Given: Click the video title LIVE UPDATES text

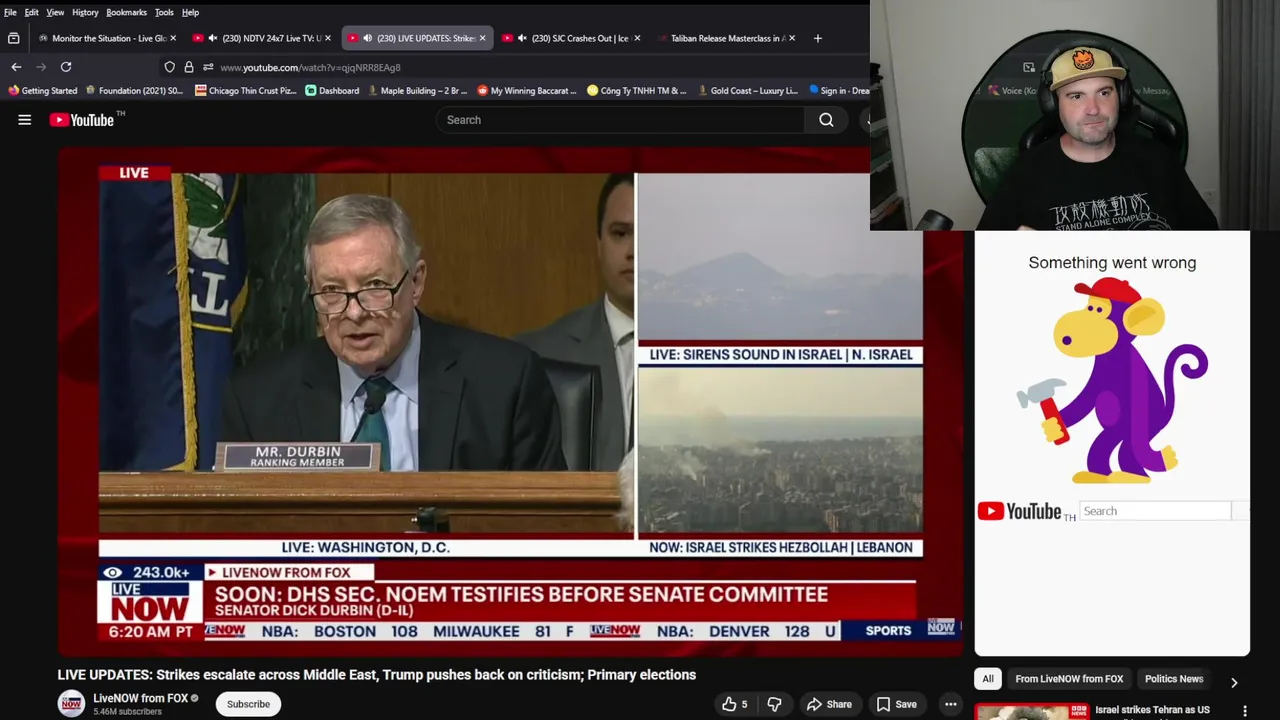Looking at the screenshot, I should click(376, 675).
